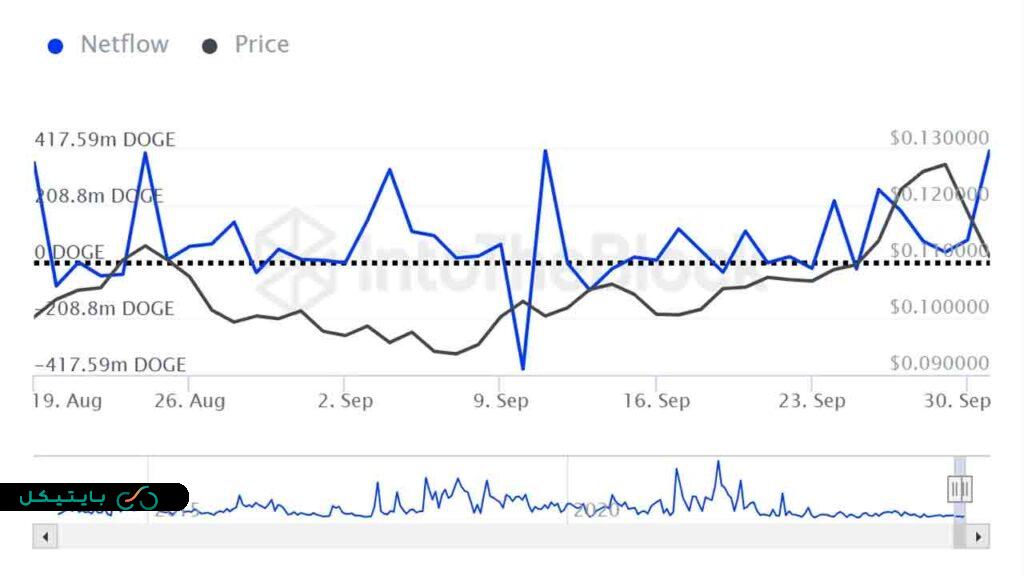This screenshot has width=1024, height=576.
Task: Toggle the Price series legend dot
Action: pos(210,46)
